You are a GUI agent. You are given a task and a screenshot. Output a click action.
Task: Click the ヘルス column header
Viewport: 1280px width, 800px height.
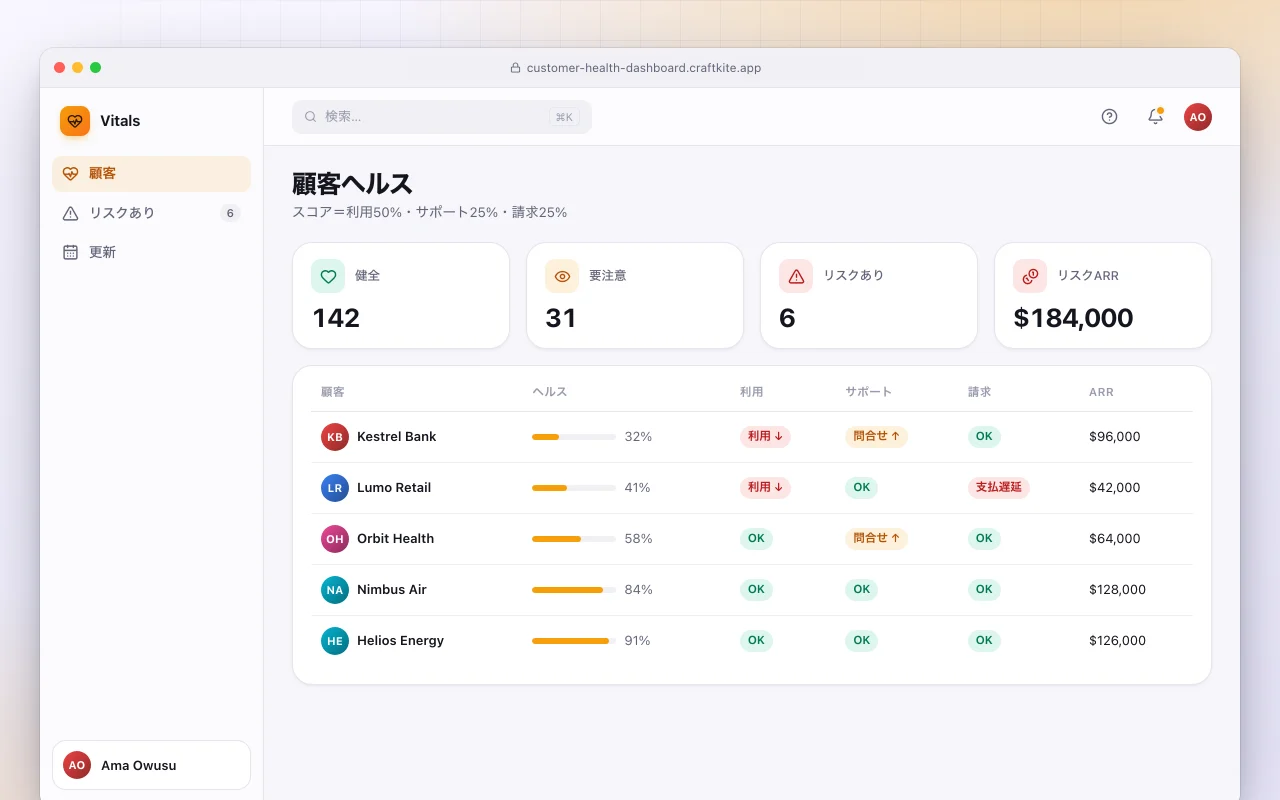[x=550, y=392]
